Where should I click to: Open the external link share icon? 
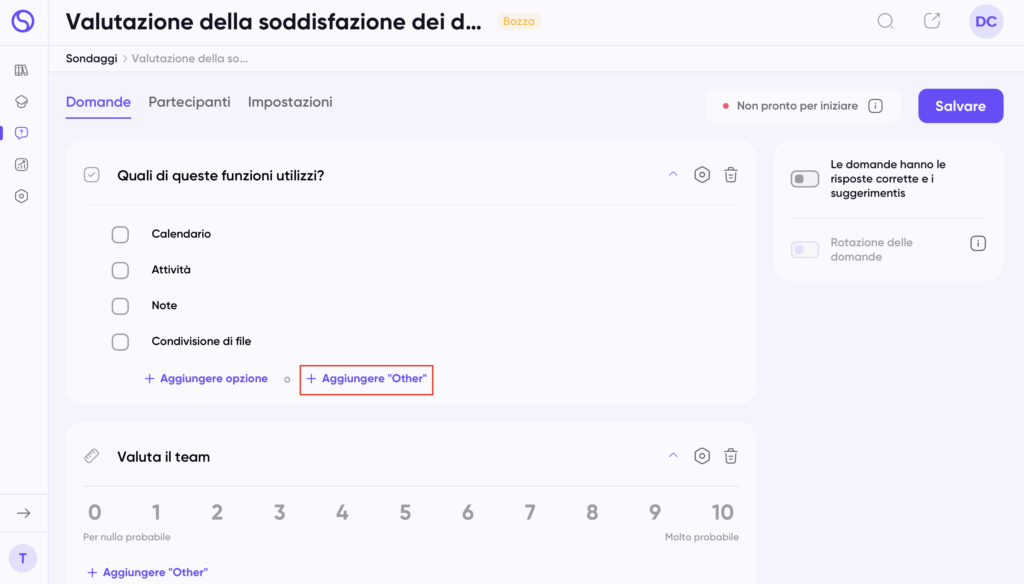click(x=932, y=21)
